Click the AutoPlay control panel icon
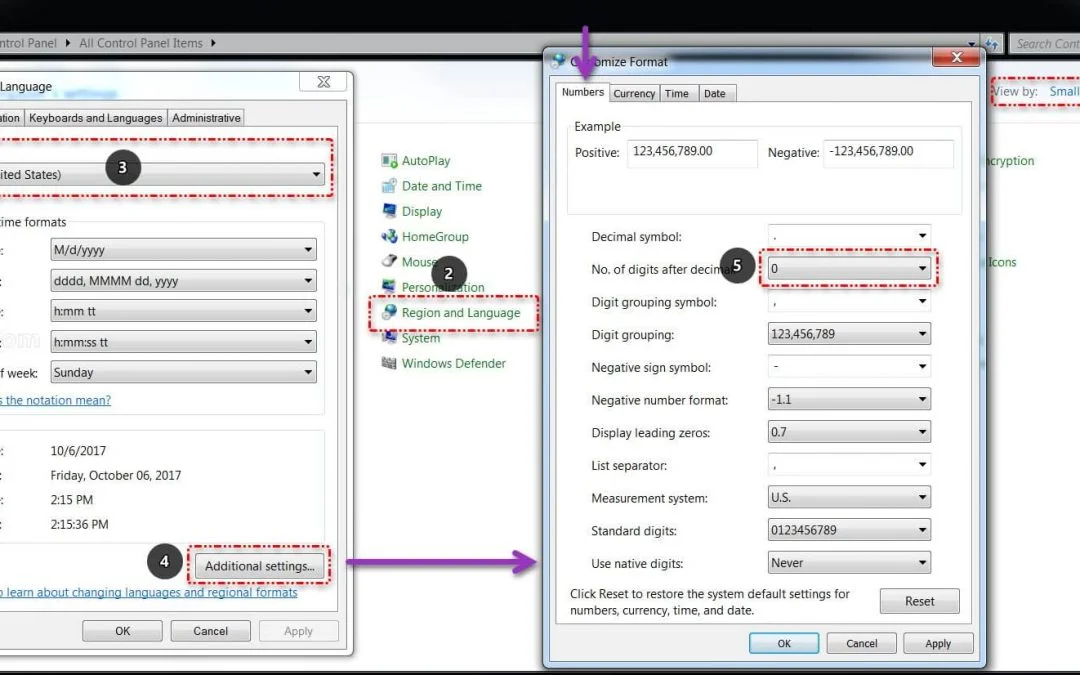 [390, 161]
